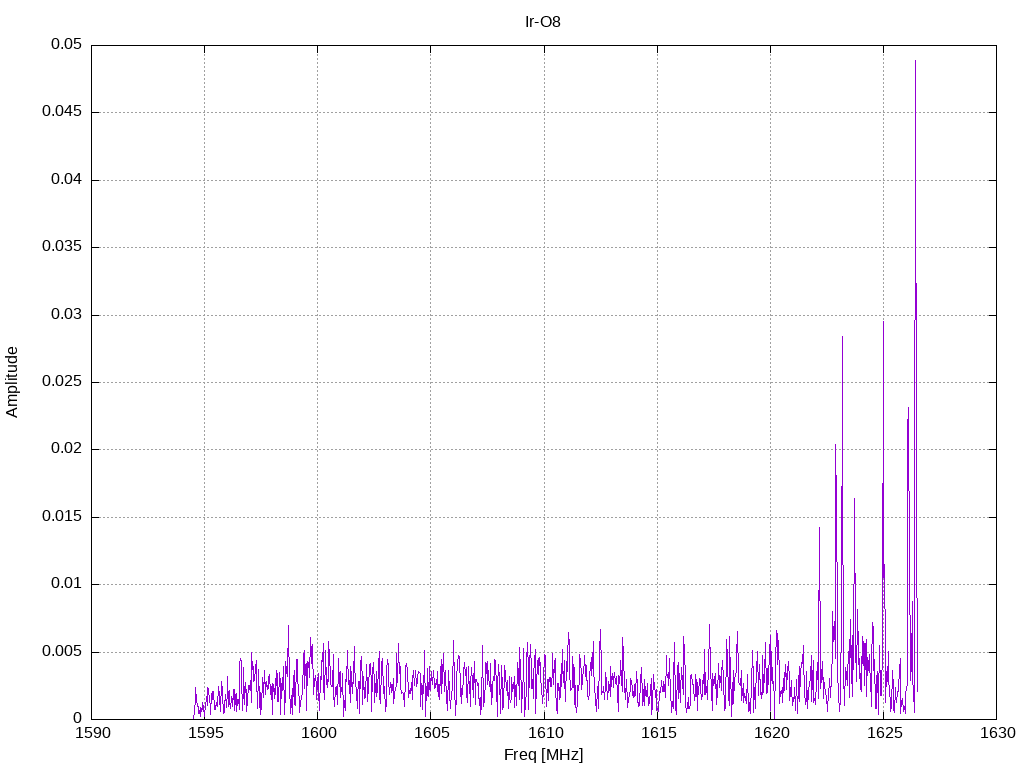The image size is (1024, 768).
Task: Click the 1630 x-axis tick label
Action: 996,733
